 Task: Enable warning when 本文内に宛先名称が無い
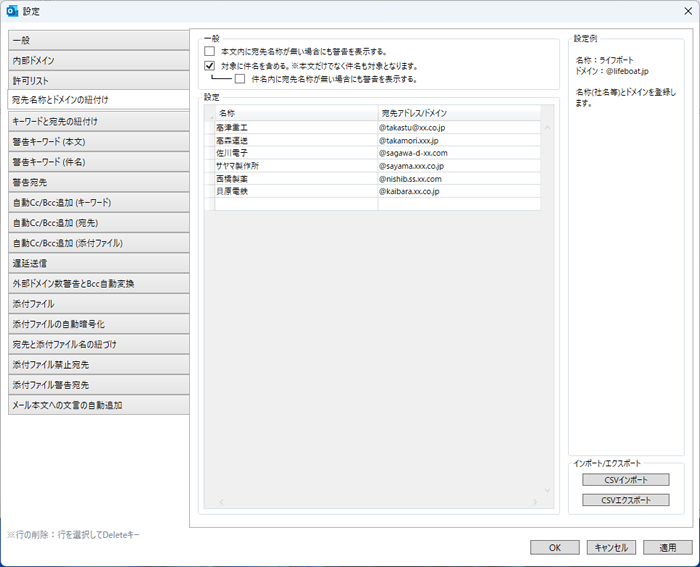click(x=209, y=51)
